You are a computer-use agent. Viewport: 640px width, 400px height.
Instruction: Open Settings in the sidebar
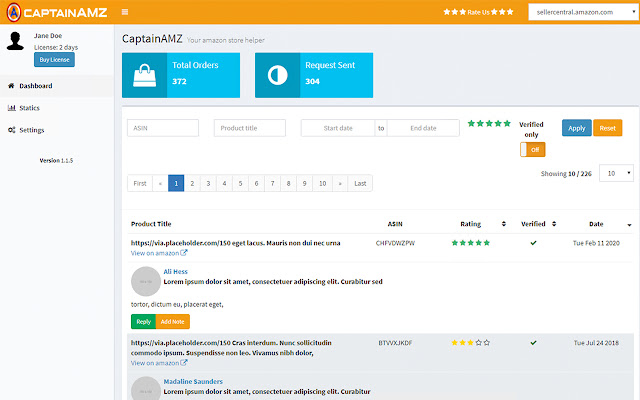(31, 130)
